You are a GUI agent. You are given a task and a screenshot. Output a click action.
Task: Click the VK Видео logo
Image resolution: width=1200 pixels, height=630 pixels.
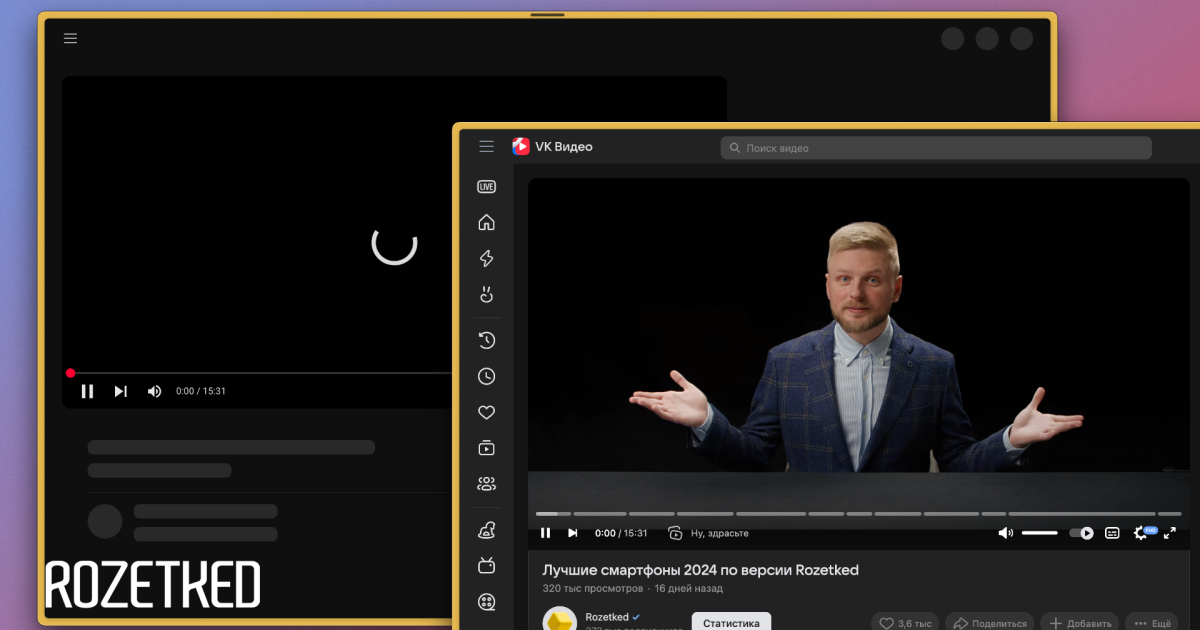coord(552,147)
